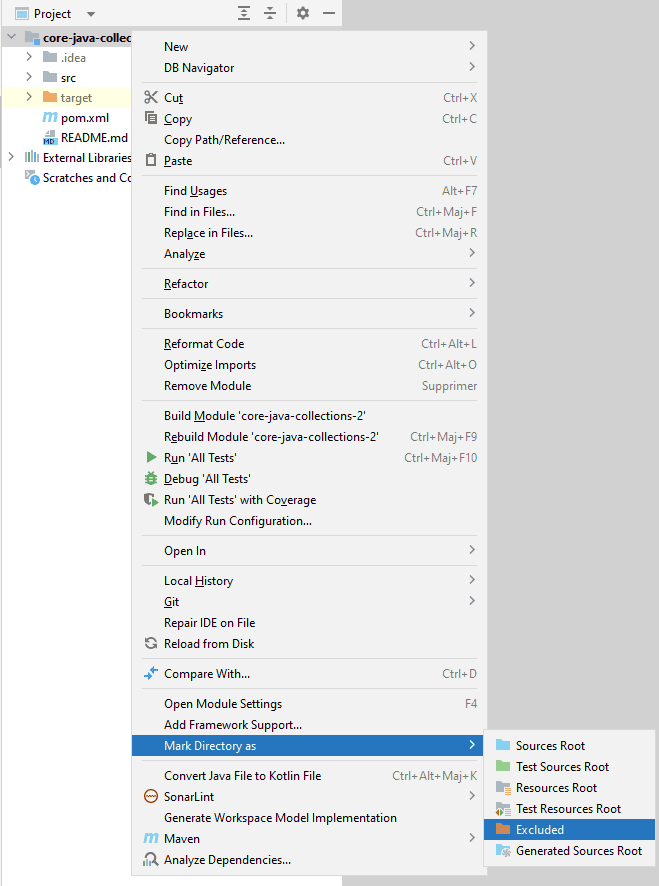Click the green Run arrow icon

coord(151,457)
